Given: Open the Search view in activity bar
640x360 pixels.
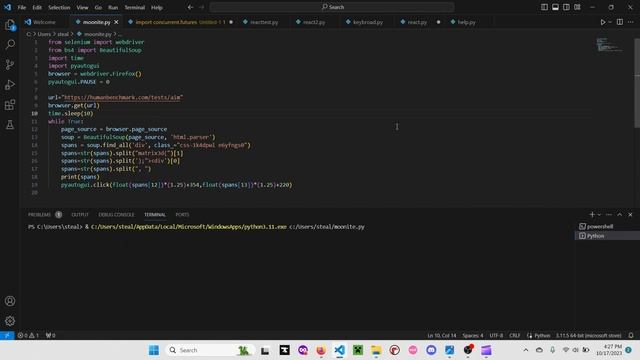Looking at the screenshot, I should (10, 44).
